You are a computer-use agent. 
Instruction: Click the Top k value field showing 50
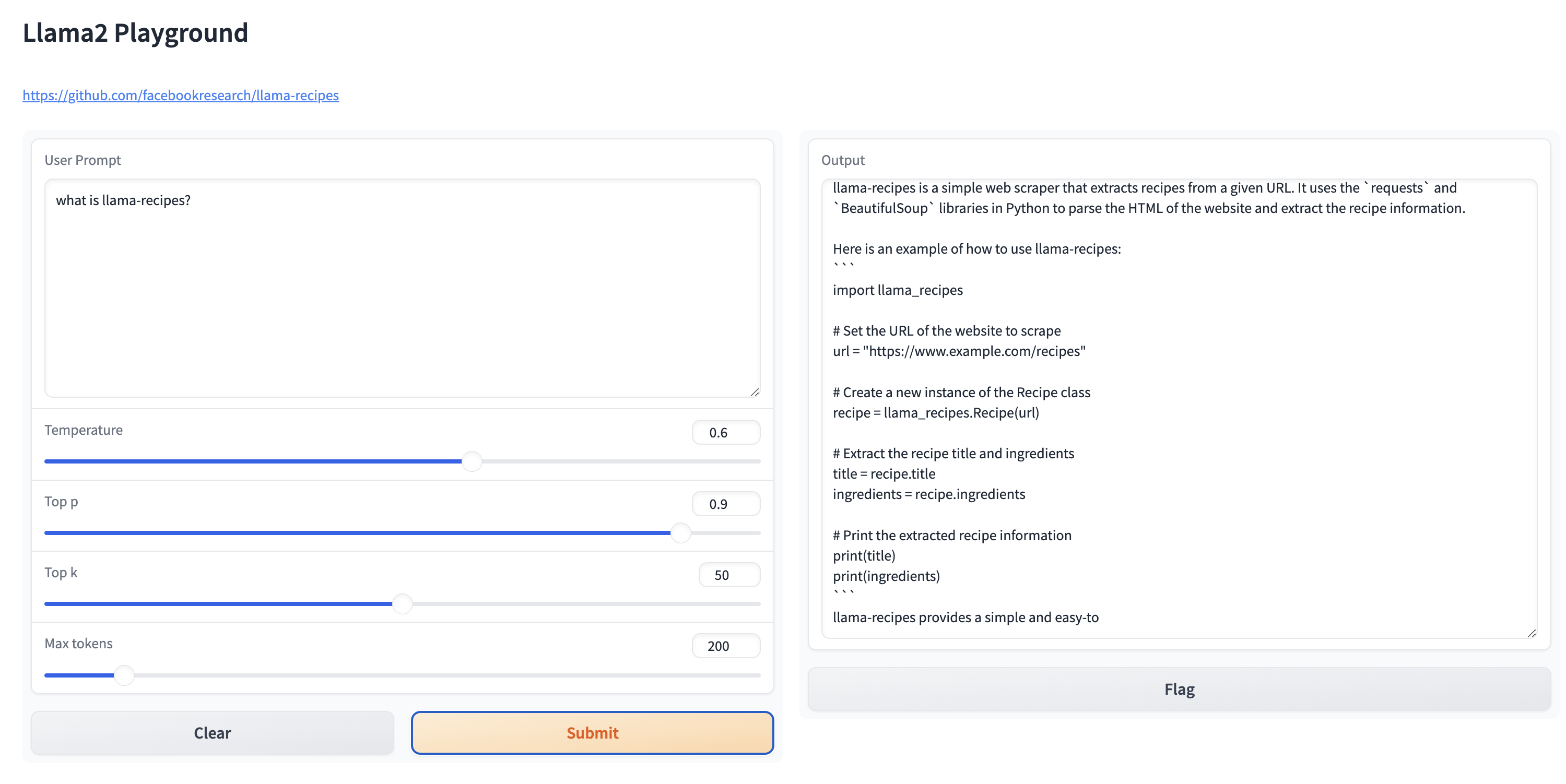(729, 574)
